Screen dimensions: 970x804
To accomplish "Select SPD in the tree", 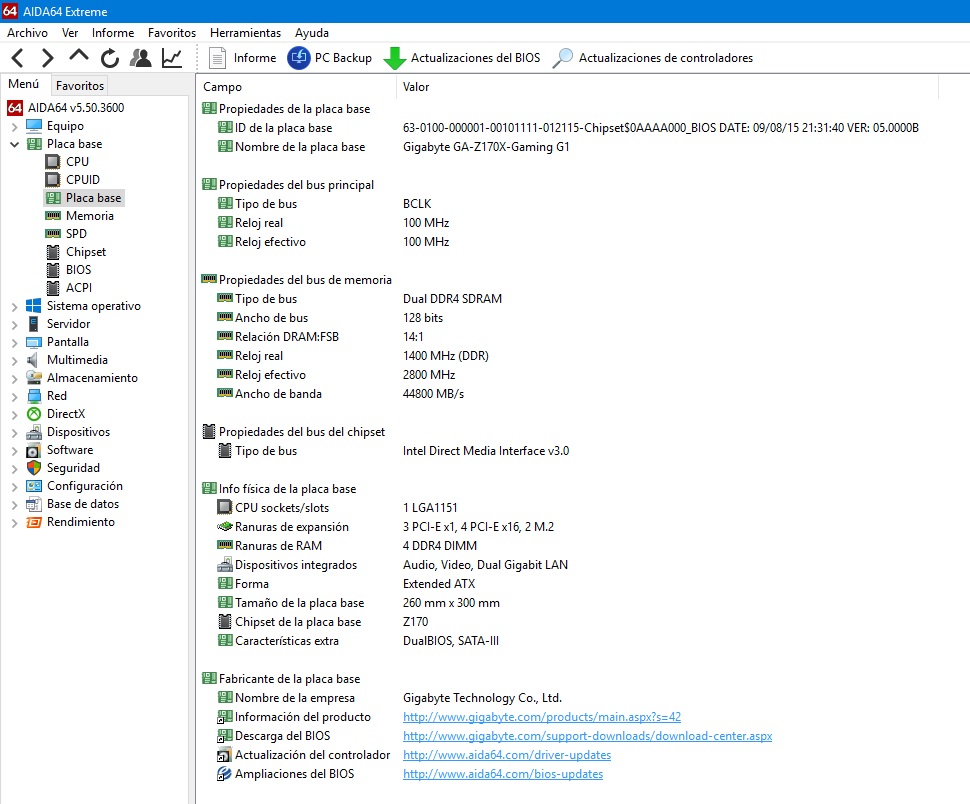I will click(x=76, y=234).
